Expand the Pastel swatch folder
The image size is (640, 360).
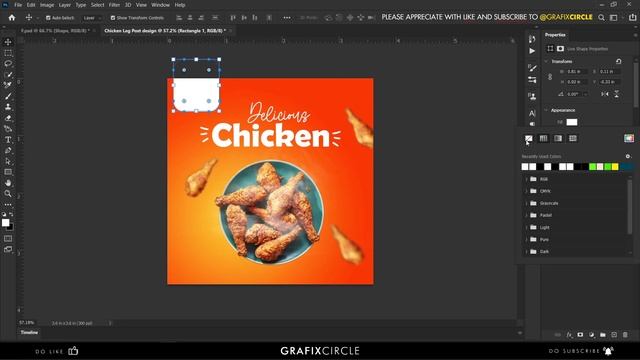point(526,215)
